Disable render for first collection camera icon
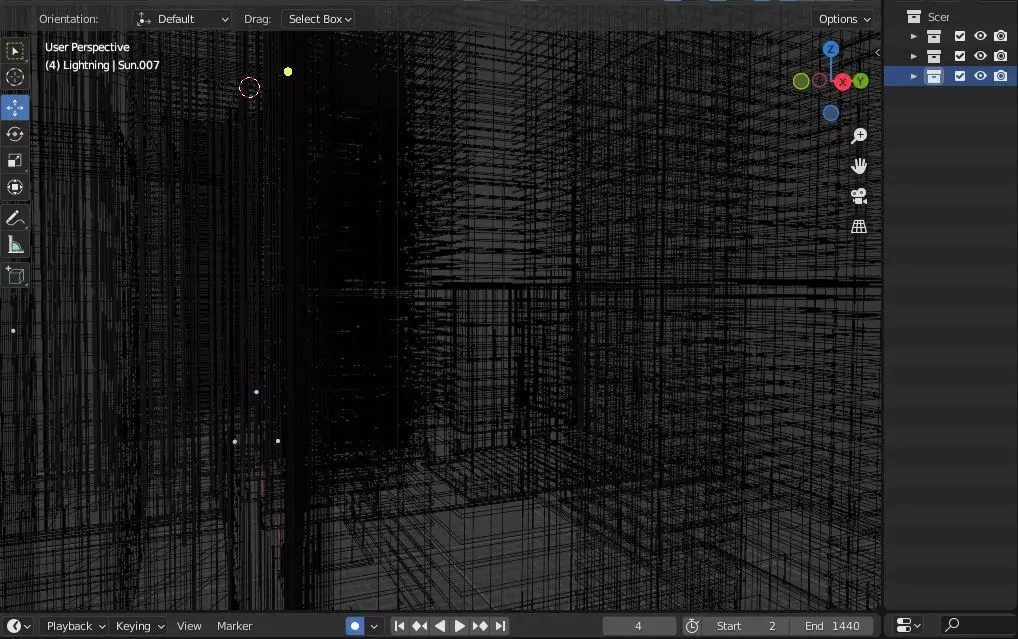The image size is (1018, 639). [1000, 36]
